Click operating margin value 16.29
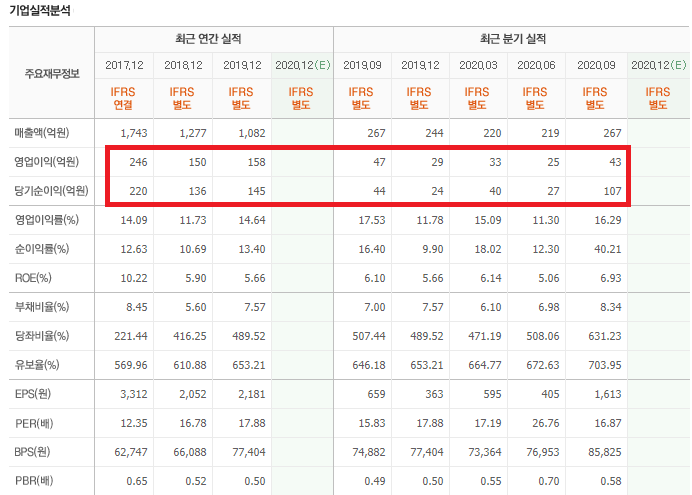Viewport: 692px width, 495px height. pyautogui.click(x=608, y=220)
